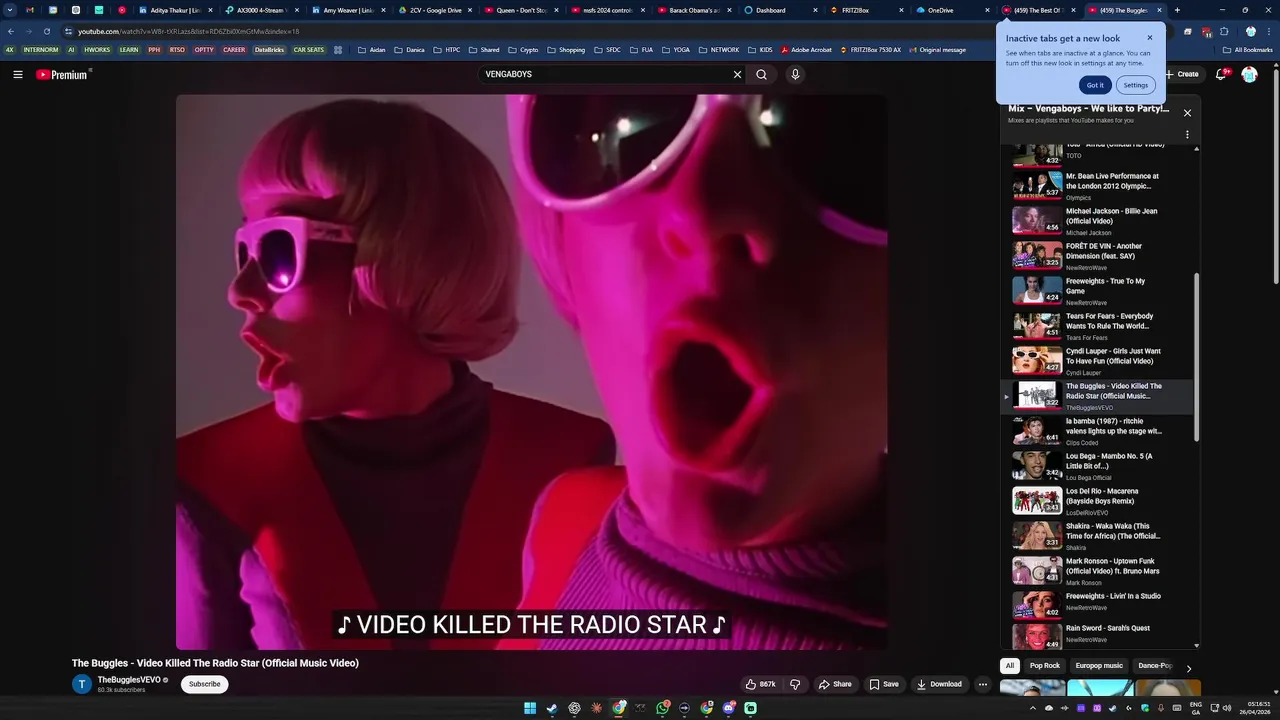Play Lou Bega - Mambo No. 5
Image resolution: width=1280 pixels, height=720 pixels.
[x=1097, y=466]
